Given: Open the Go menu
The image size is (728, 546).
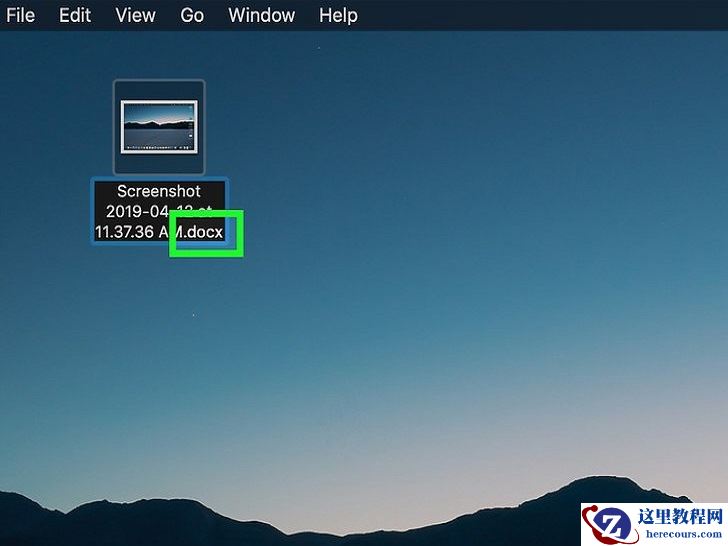Looking at the screenshot, I should pos(192,15).
